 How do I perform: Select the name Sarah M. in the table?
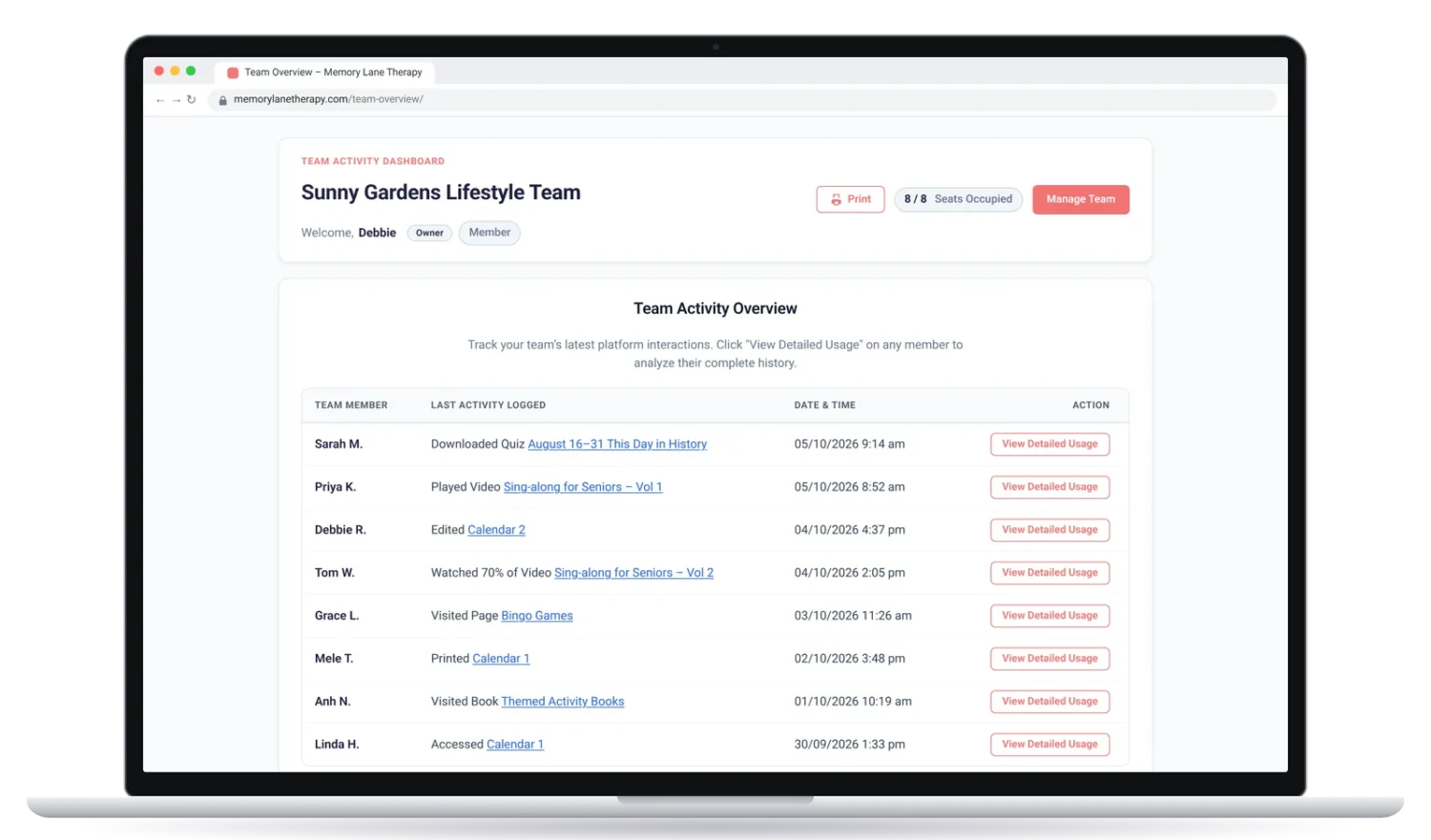(339, 444)
